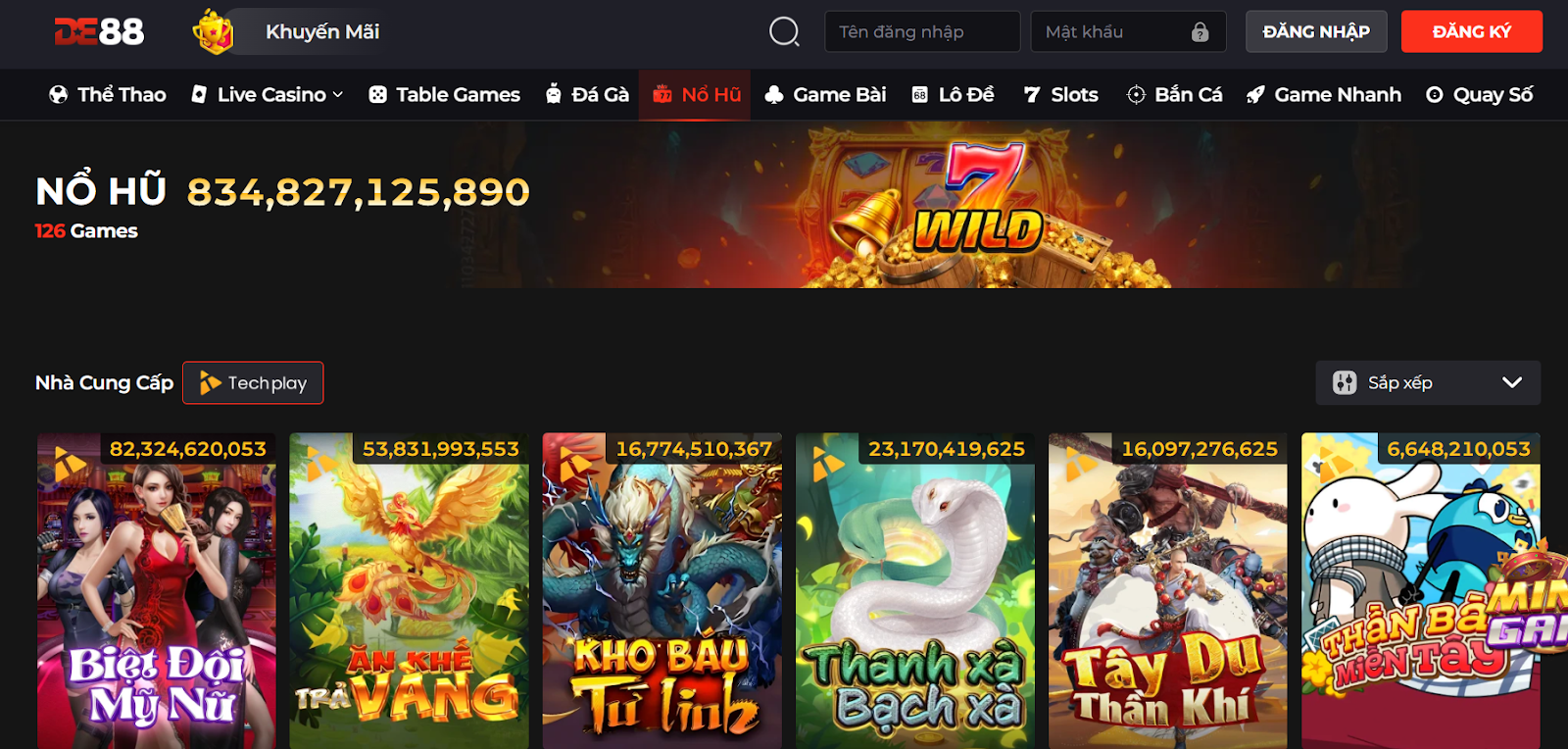Click the red ĐĂNG KÝ button
The height and width of the screenshot is (749, 1568).
tap(1472, 31)
